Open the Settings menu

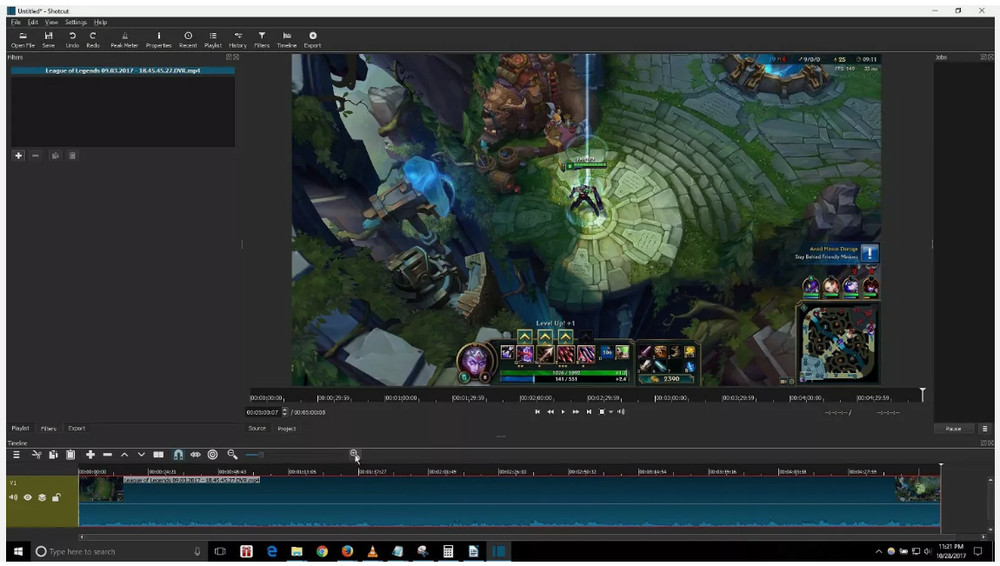tap(76, 22)
